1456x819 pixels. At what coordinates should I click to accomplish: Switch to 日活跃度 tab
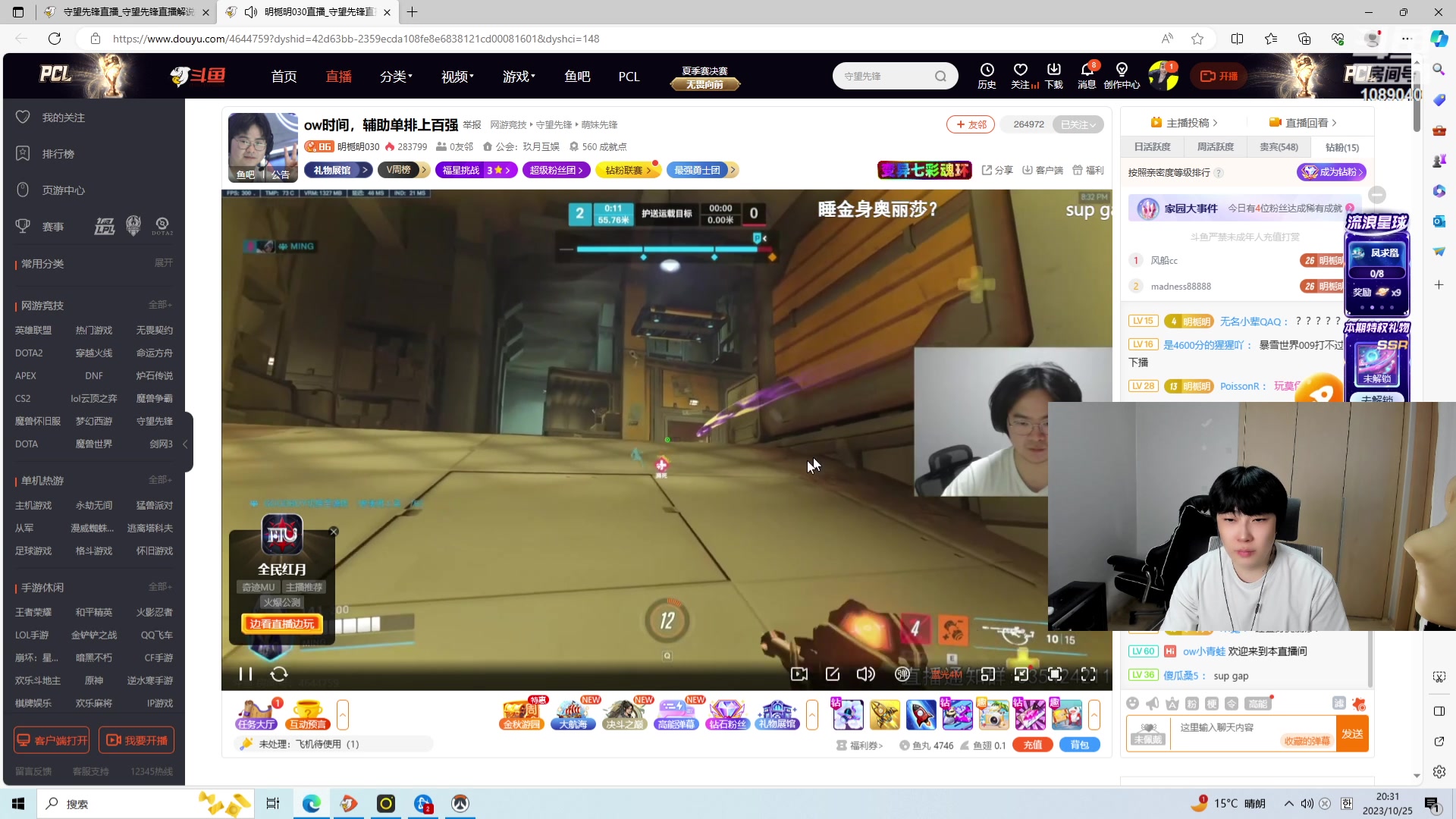1153,147
